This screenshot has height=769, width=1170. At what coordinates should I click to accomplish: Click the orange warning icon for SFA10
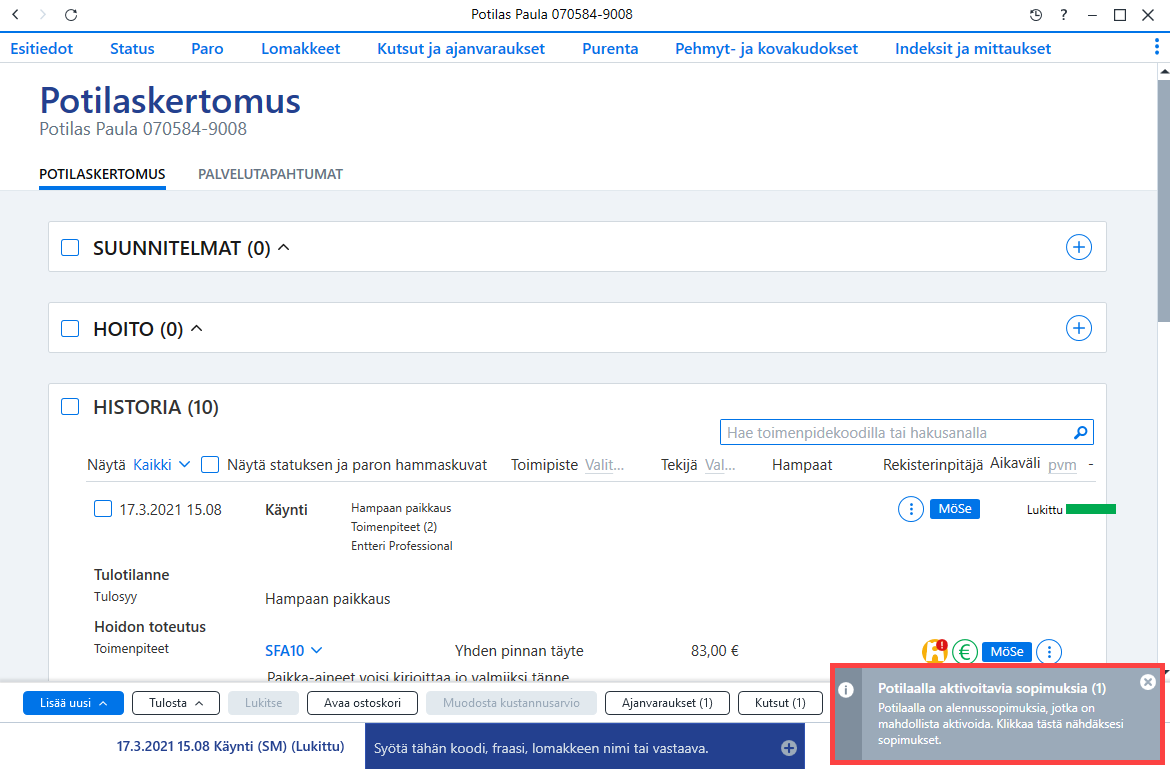pos(934,651)
